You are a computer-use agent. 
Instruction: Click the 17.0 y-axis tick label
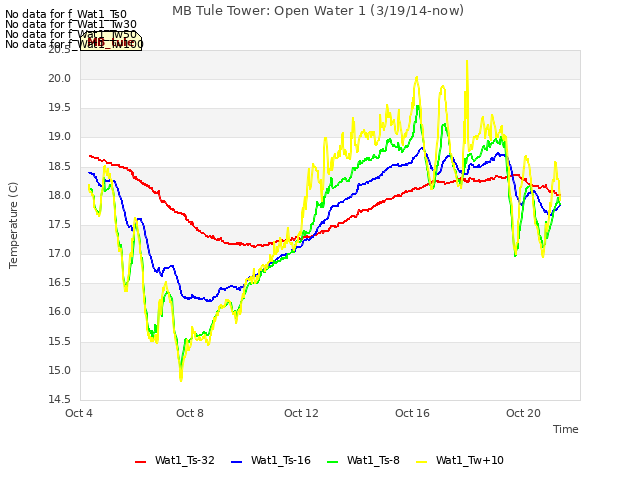point(60,253)
